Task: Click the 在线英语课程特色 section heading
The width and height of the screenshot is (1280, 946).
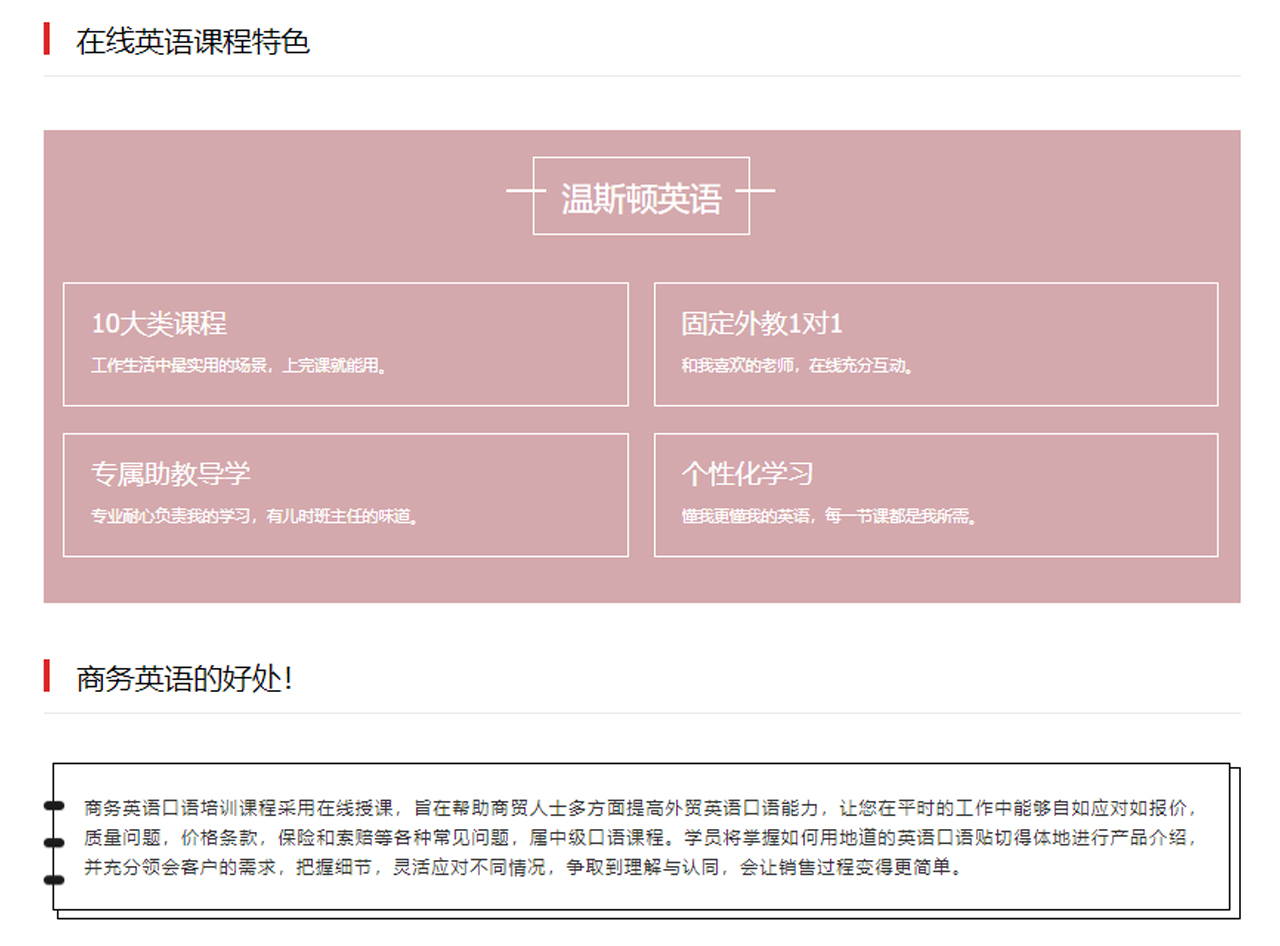Action: [193, 42]
